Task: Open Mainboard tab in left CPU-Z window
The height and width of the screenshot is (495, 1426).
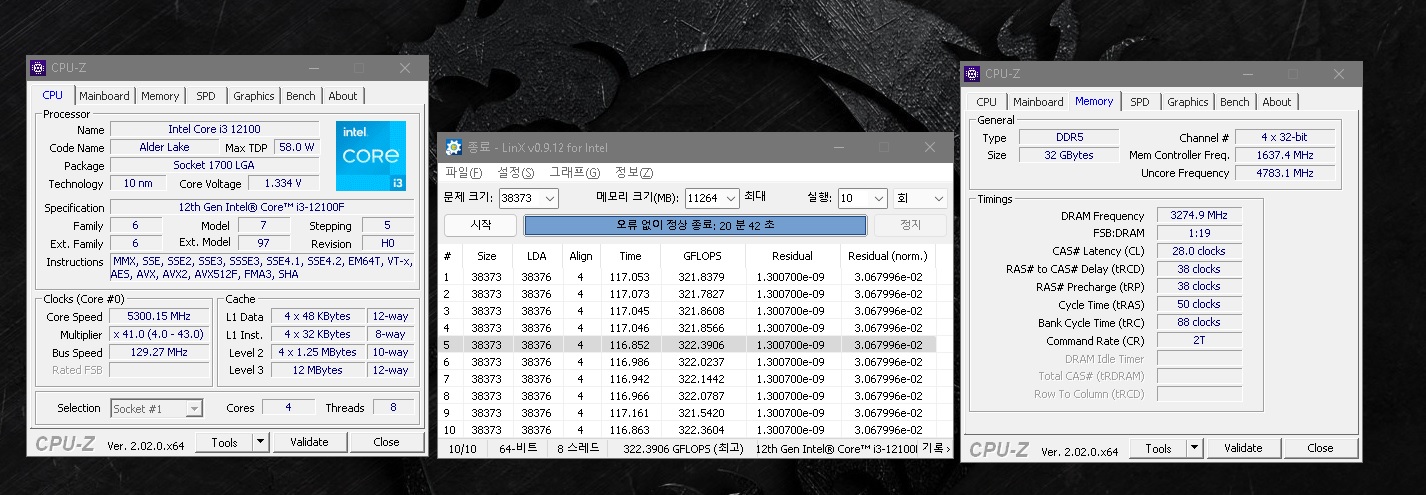Action: (x=104, y=96)
